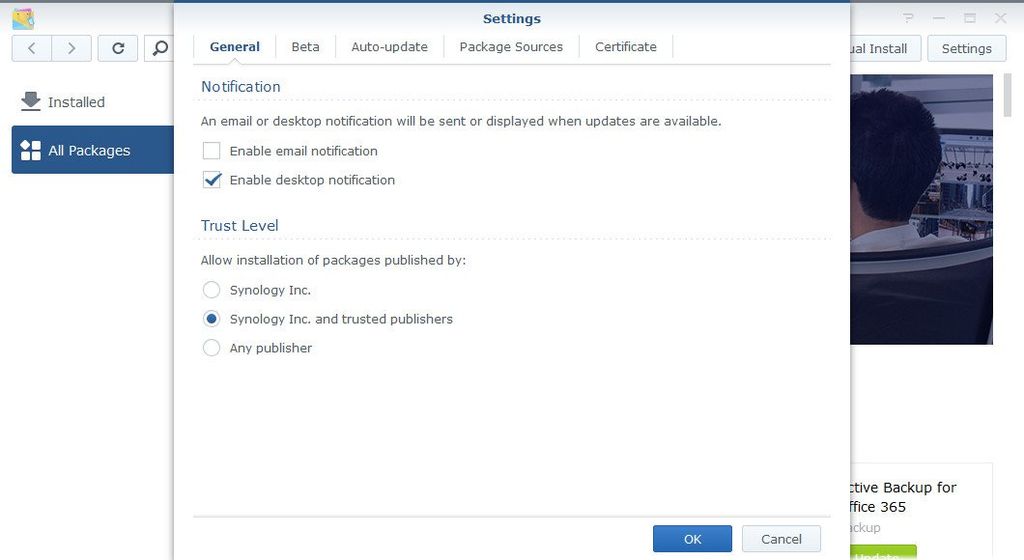Image resolution: width=1024 pixels, height=560 pixels.
Task: Open the Certificate tab
Action: pos(626,47)
